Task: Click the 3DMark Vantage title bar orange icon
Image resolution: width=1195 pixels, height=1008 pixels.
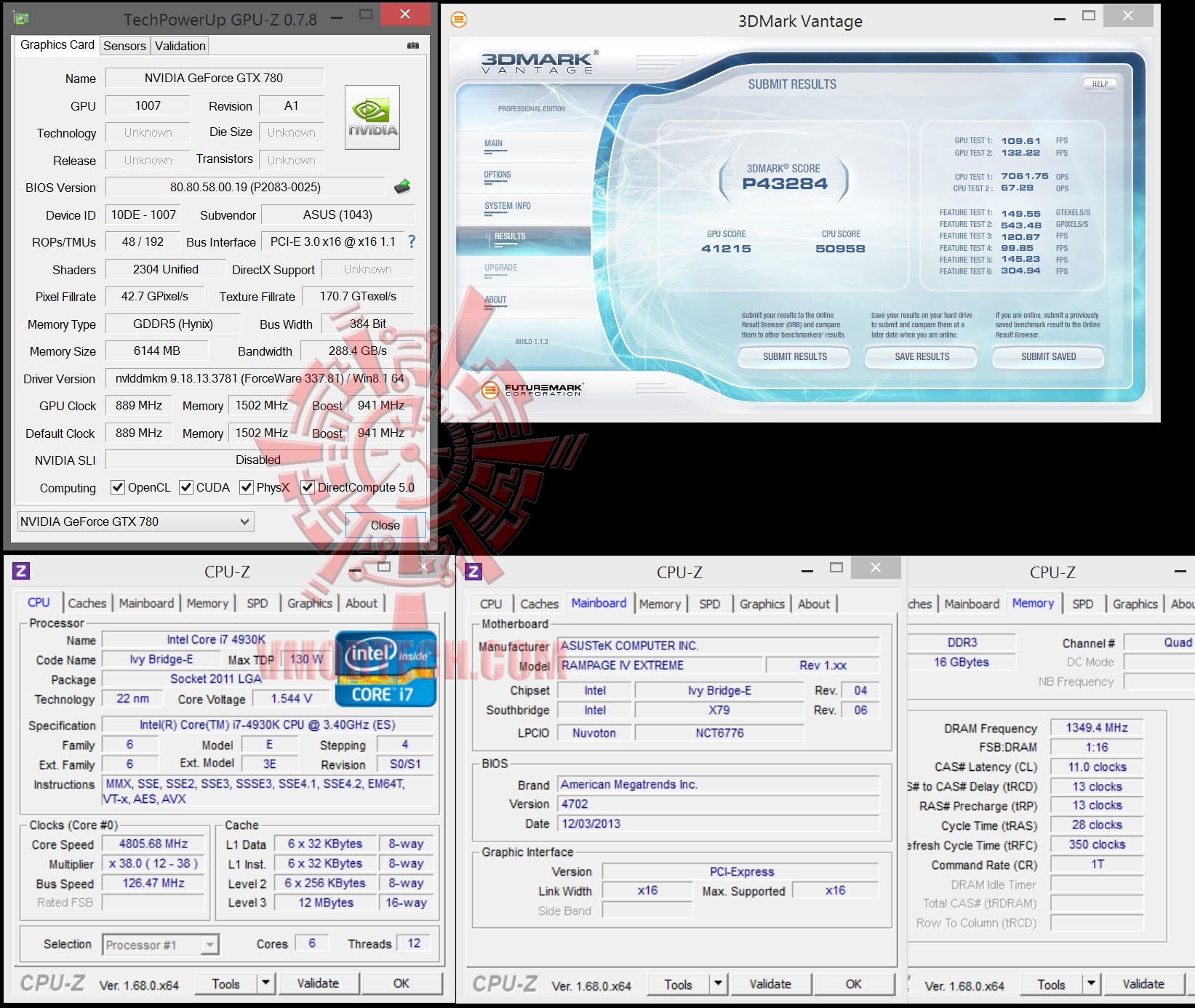Action: tap(459, 20)
